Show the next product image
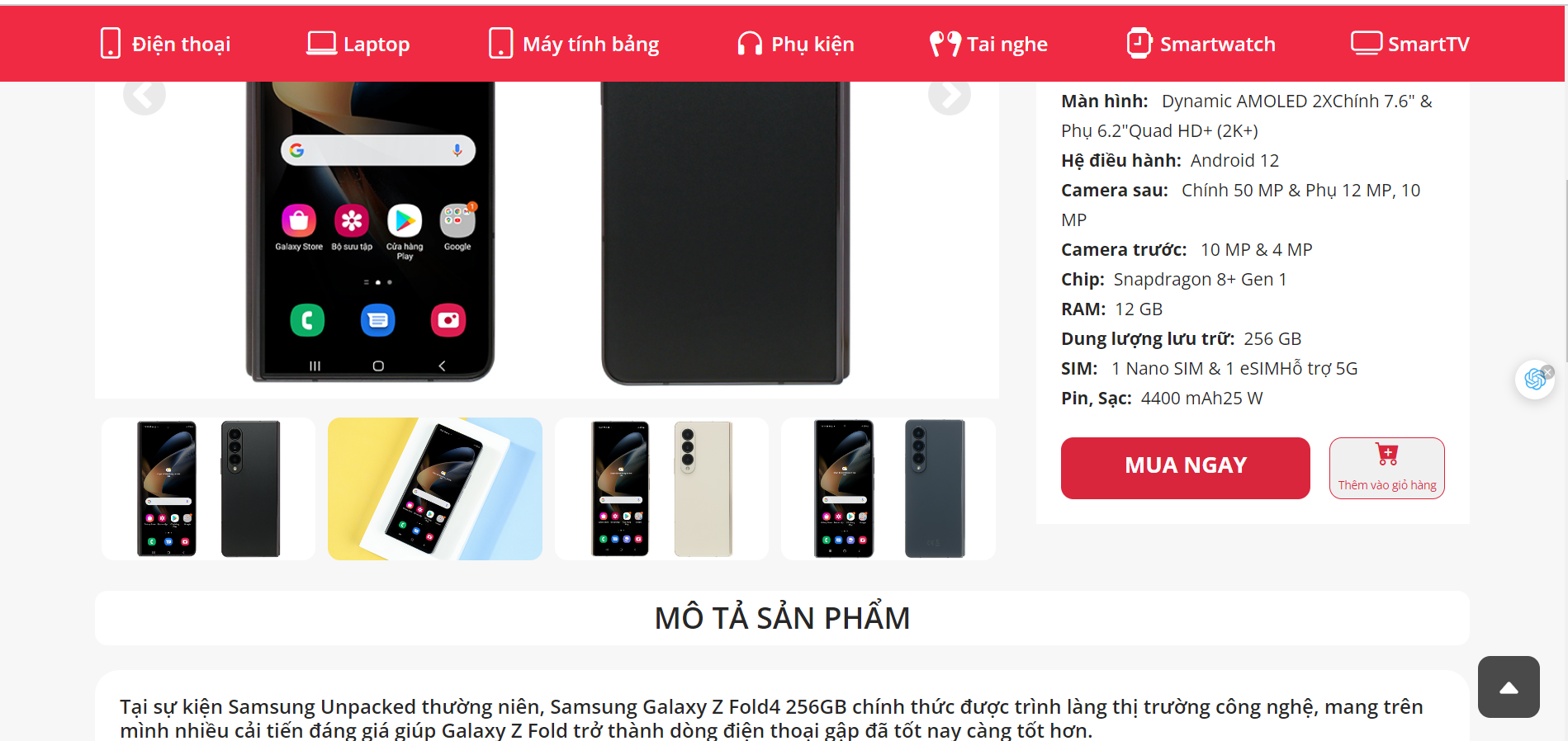Viewport: 1568px width, 741px height. click(x=949, y=95)
